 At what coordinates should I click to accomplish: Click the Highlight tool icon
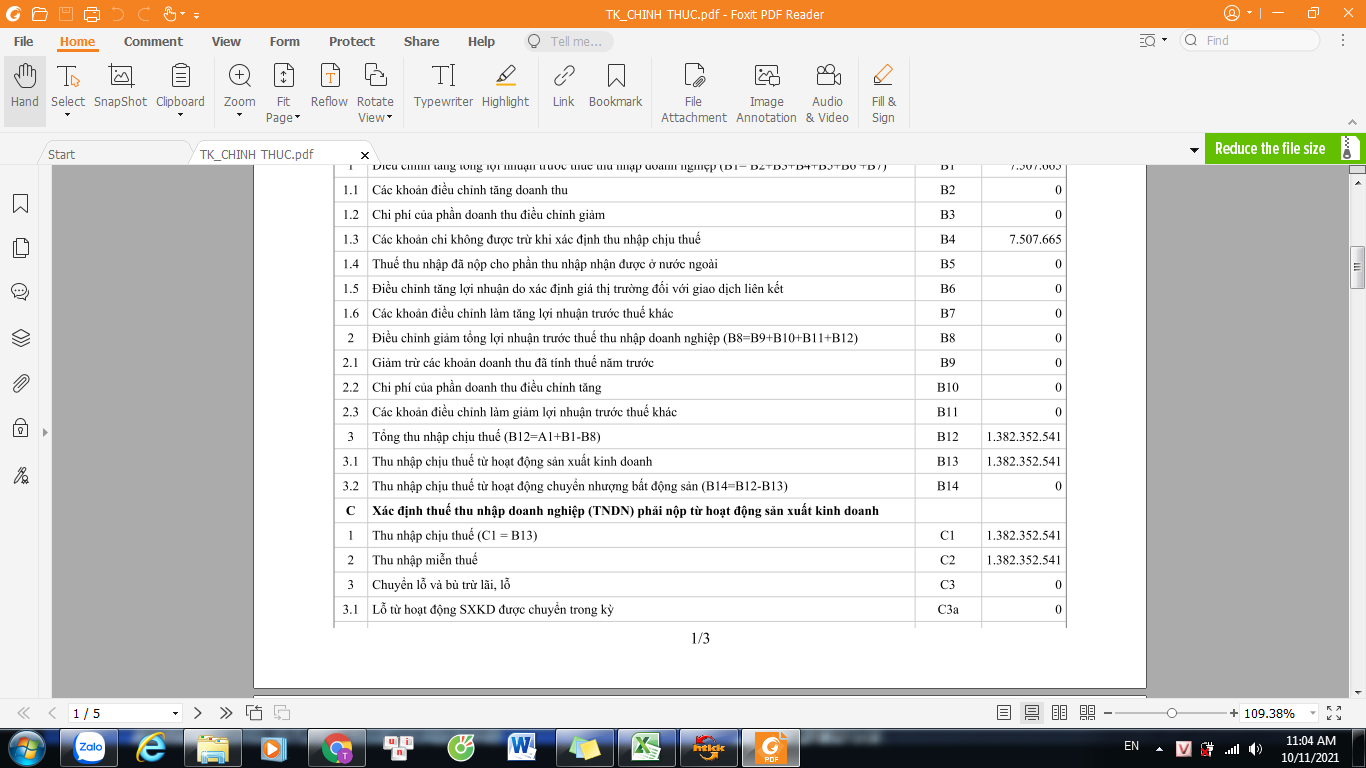[x=505, y=87]
